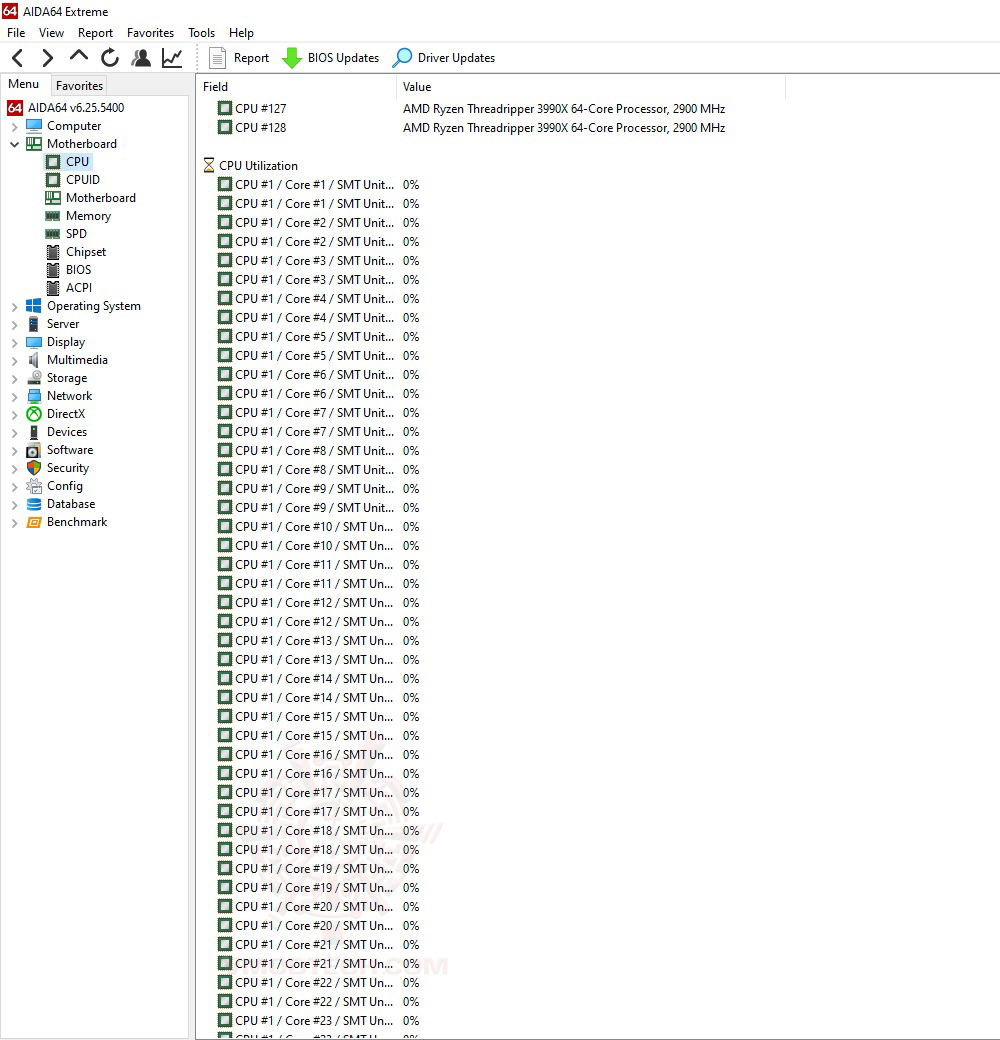
Task: Click the AIDA64 app icon in title bar
Action: [11, 11]
